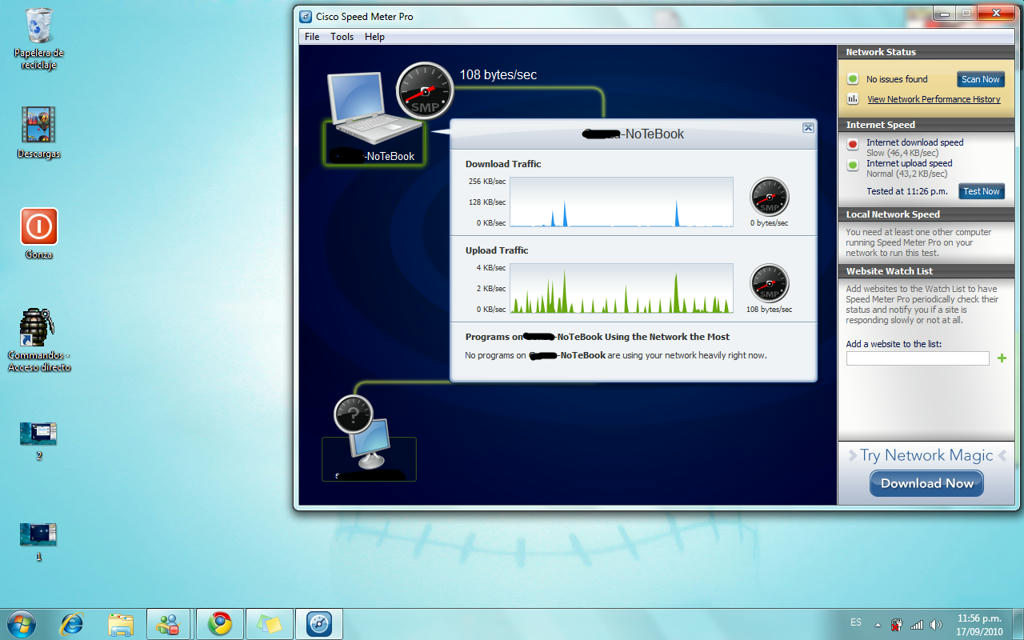Click the red download speed status indicator

point(852,144)
